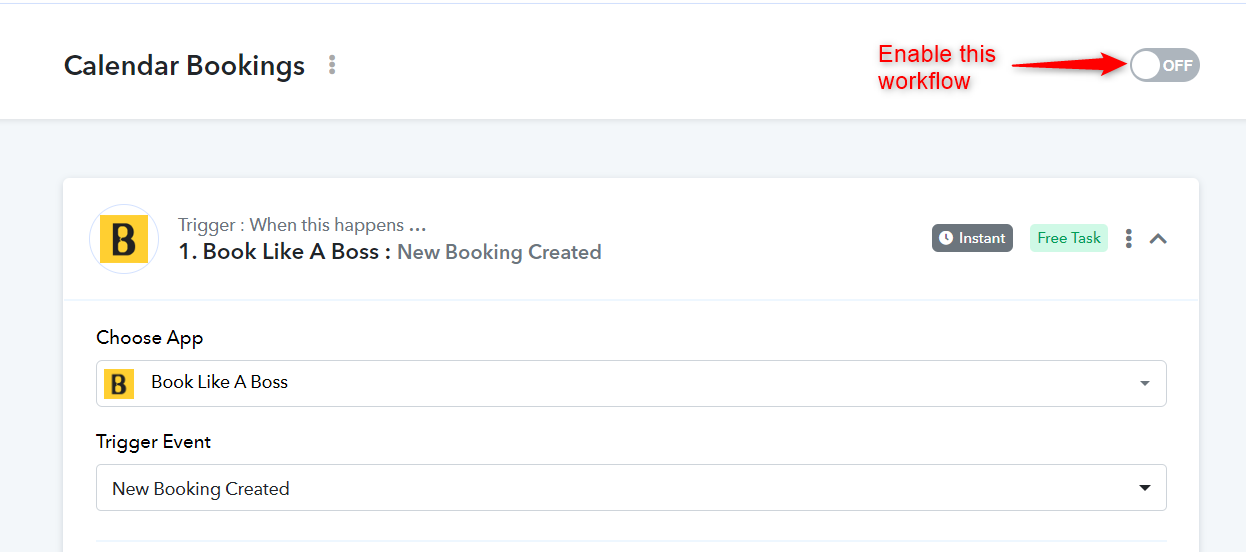Select the New Booking Created value in Trigger Event
Viewport: 1246px width, 552px height.
point(201,489)
